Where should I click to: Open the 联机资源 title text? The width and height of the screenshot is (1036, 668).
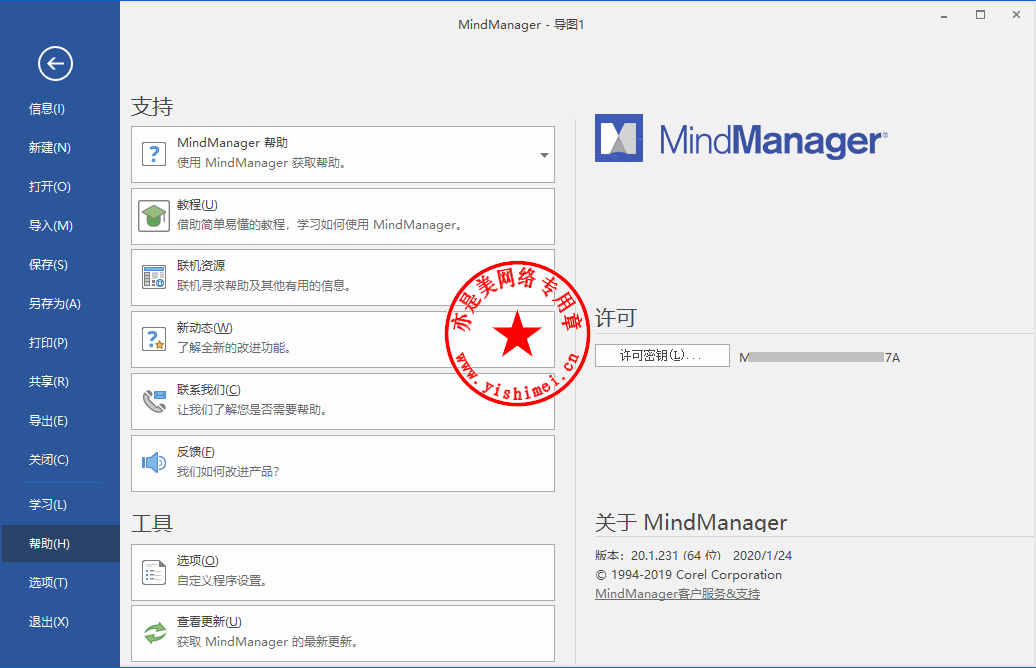(x=201, y=266)
